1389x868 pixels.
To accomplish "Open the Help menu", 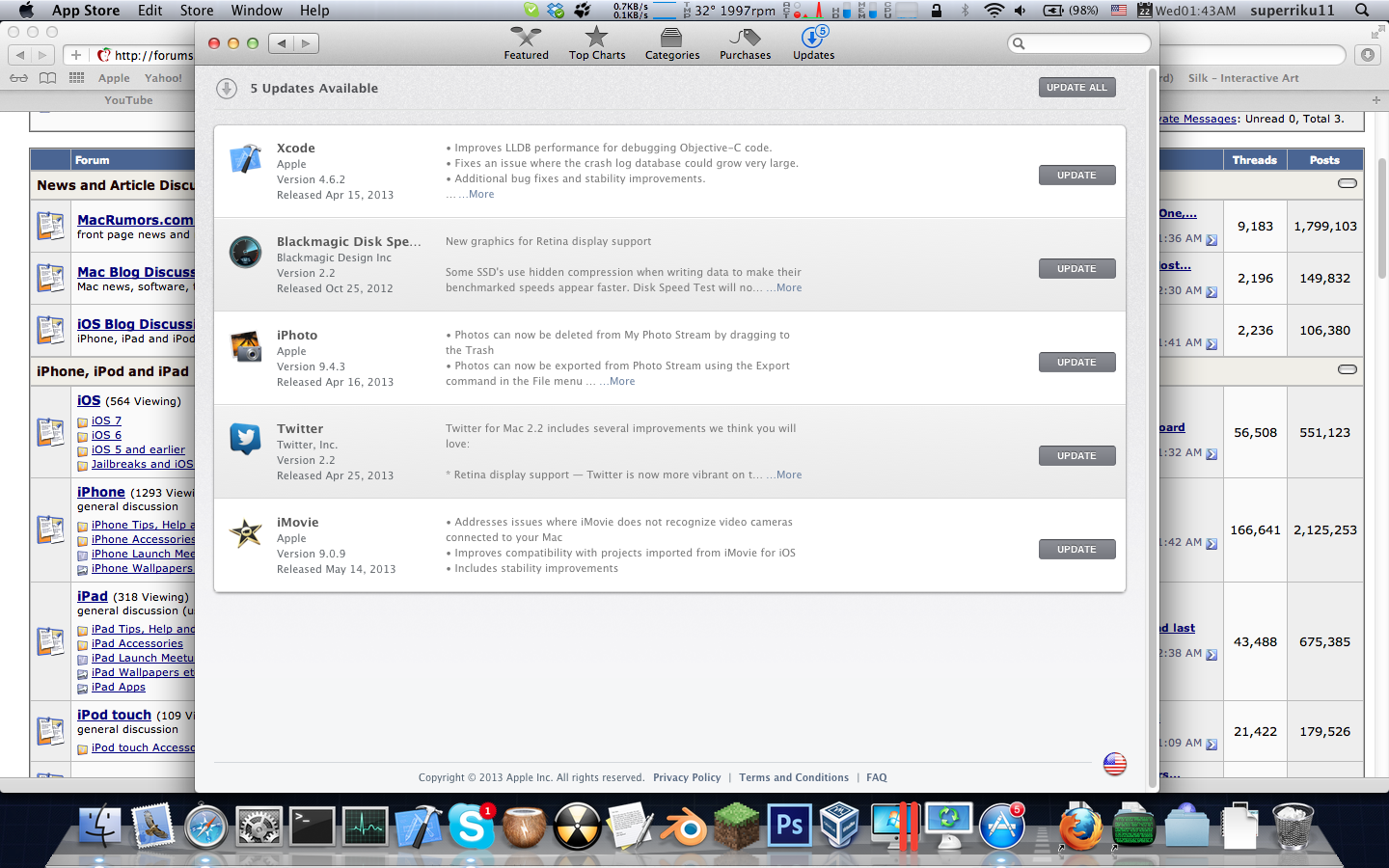I will 314,11.
